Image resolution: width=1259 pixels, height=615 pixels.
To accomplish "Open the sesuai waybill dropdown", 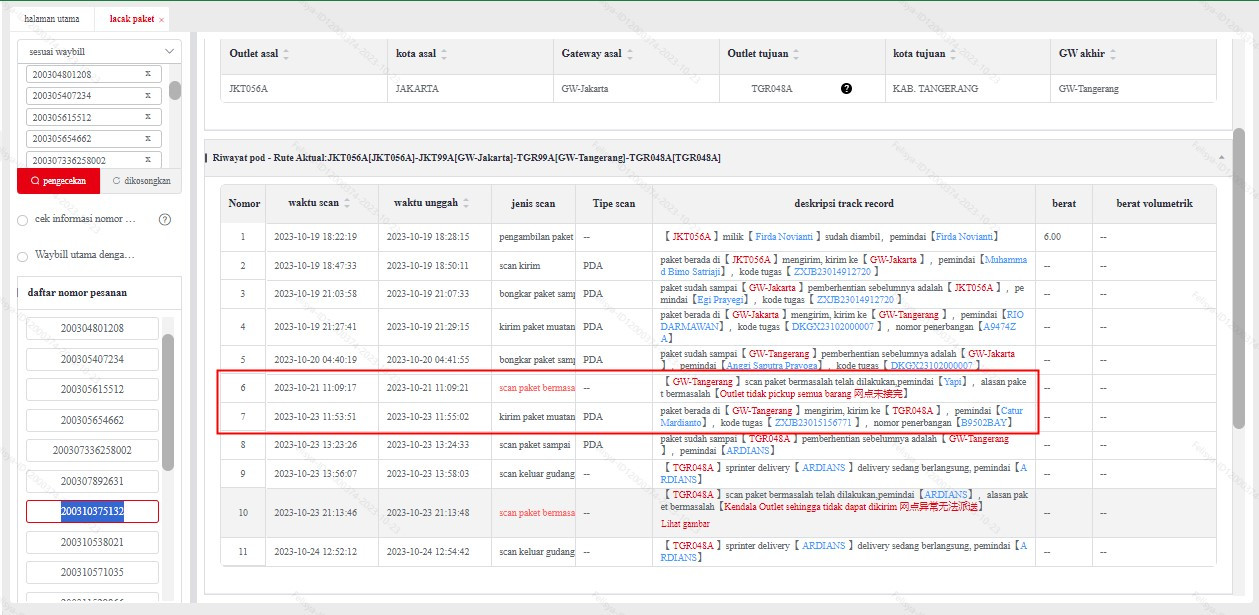I will click(100, 51).
